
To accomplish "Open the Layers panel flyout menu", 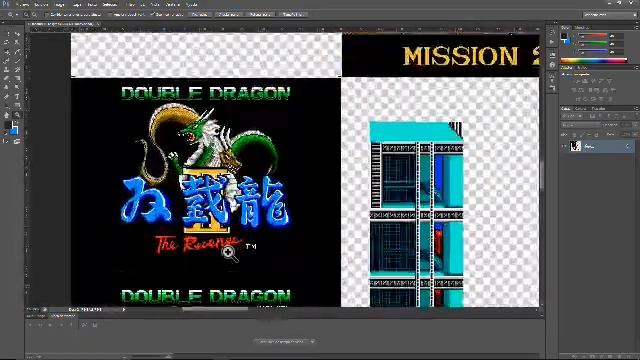I will pos(636,109).
